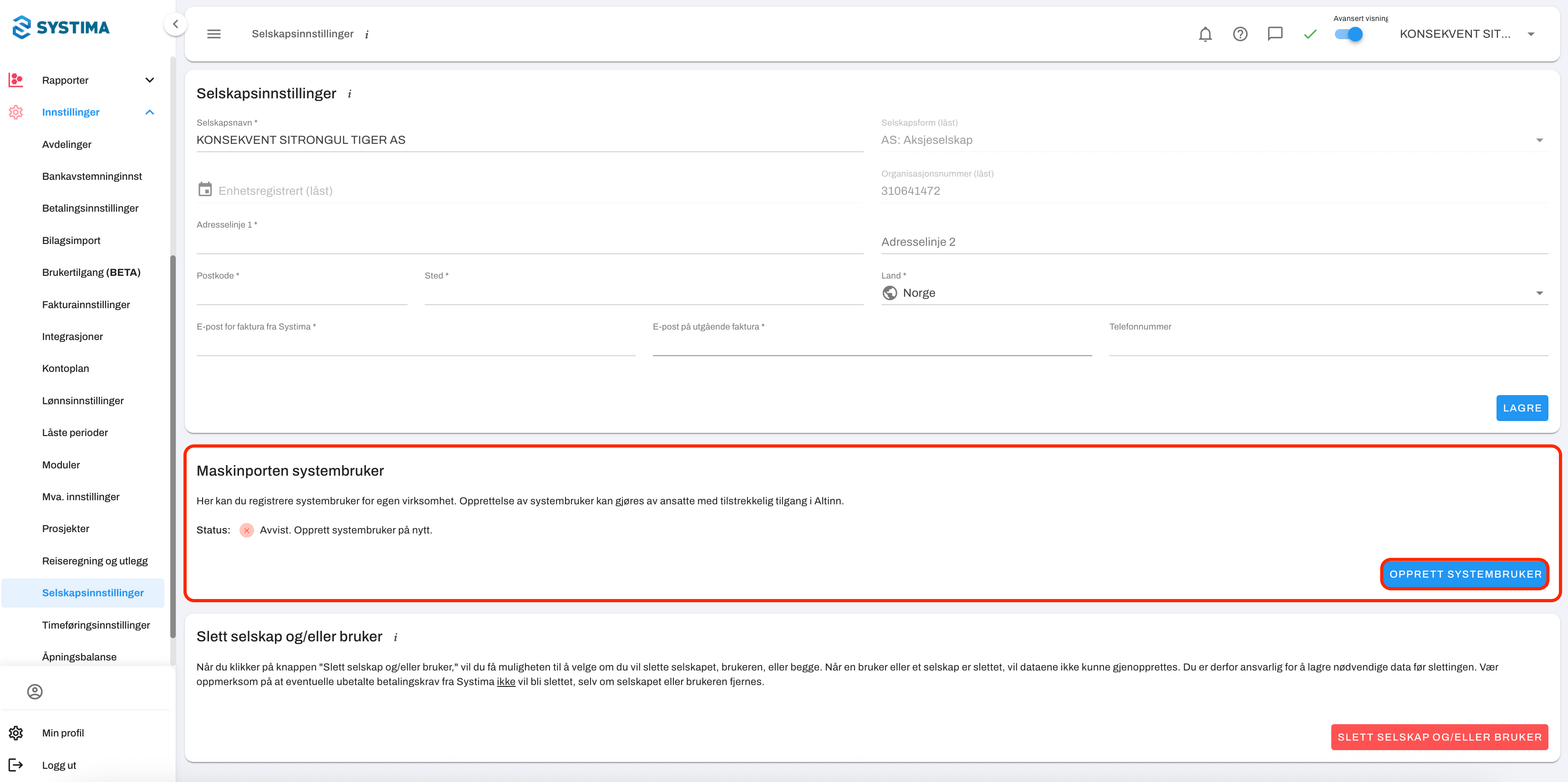The image size is (1568, 782).
Task: Click the LAGRE button
Action: [x=1521, y=408]
